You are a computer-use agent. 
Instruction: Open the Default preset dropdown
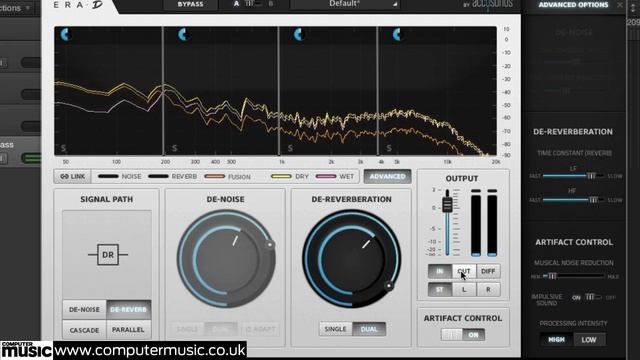tap(345, 4)
